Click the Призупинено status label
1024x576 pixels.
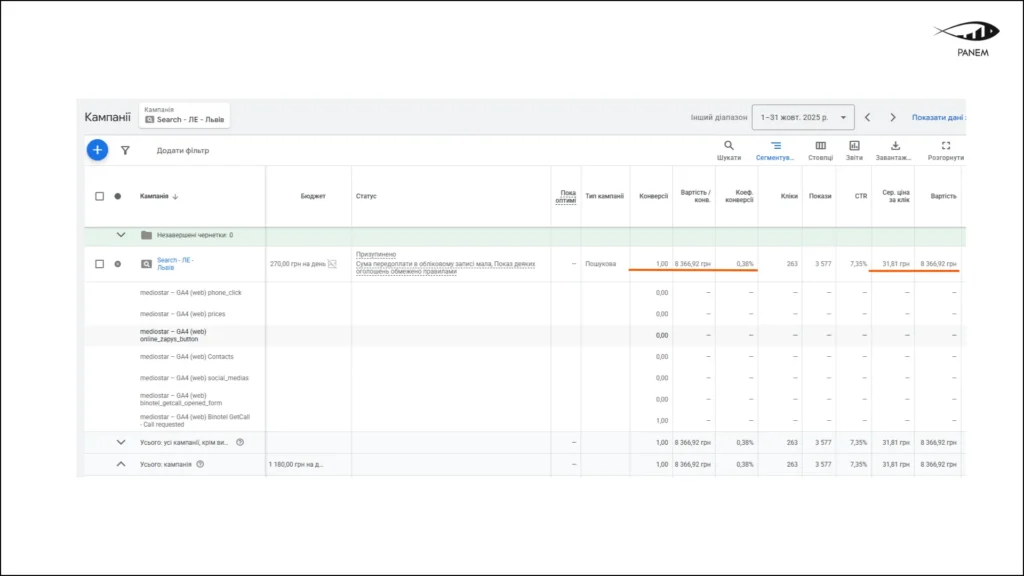(x=376, y=254)
